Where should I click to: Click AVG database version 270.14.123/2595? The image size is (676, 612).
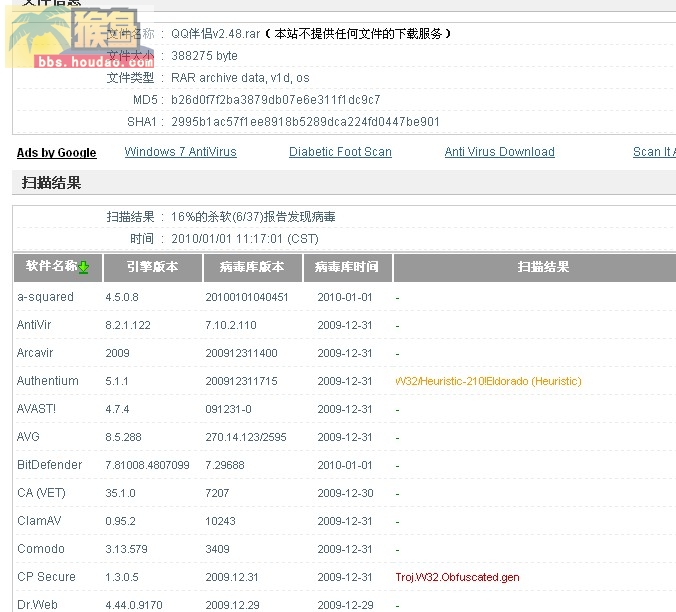(245, 437)
